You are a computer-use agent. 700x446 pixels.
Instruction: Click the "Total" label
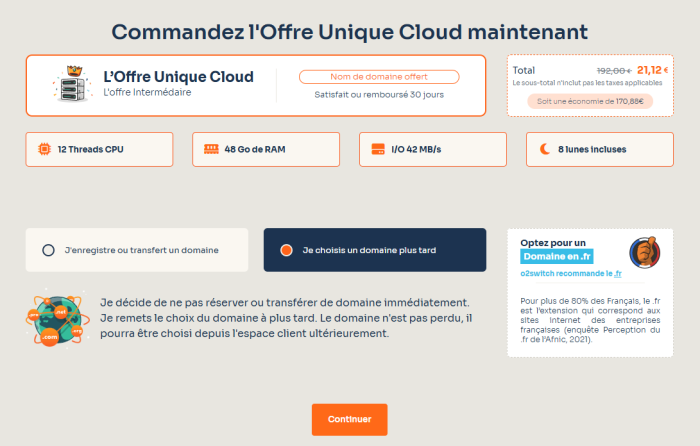[523, 70]
